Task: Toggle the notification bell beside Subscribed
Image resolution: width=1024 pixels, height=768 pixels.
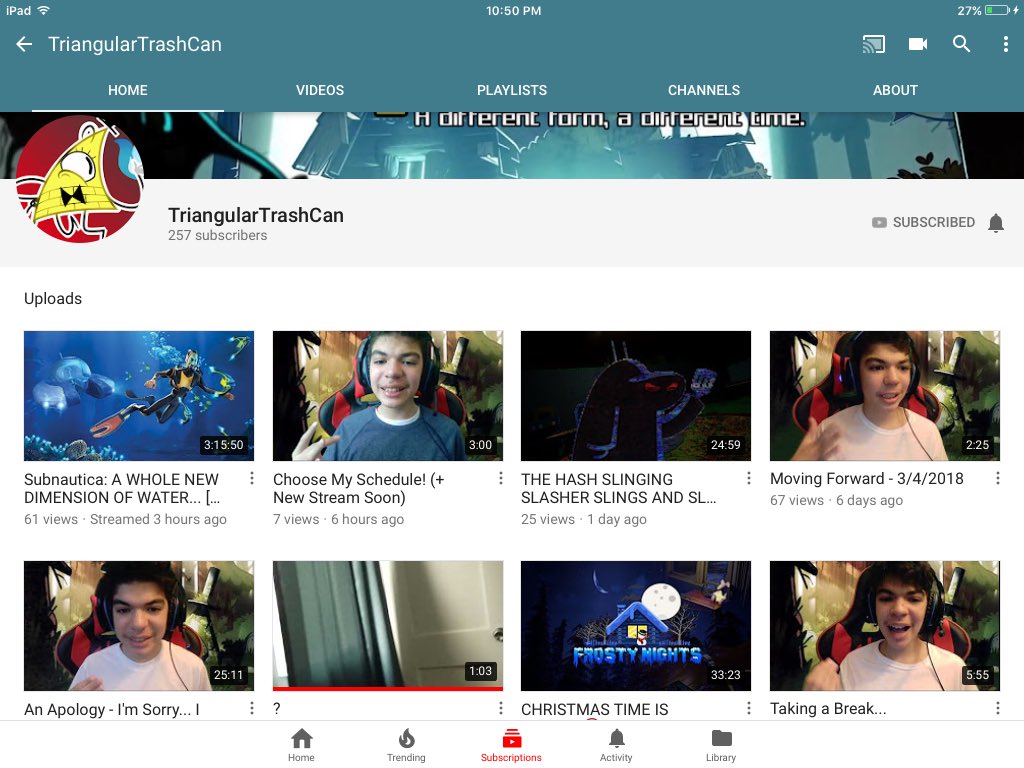Action: pyautogui.click(x=995, y=223)
